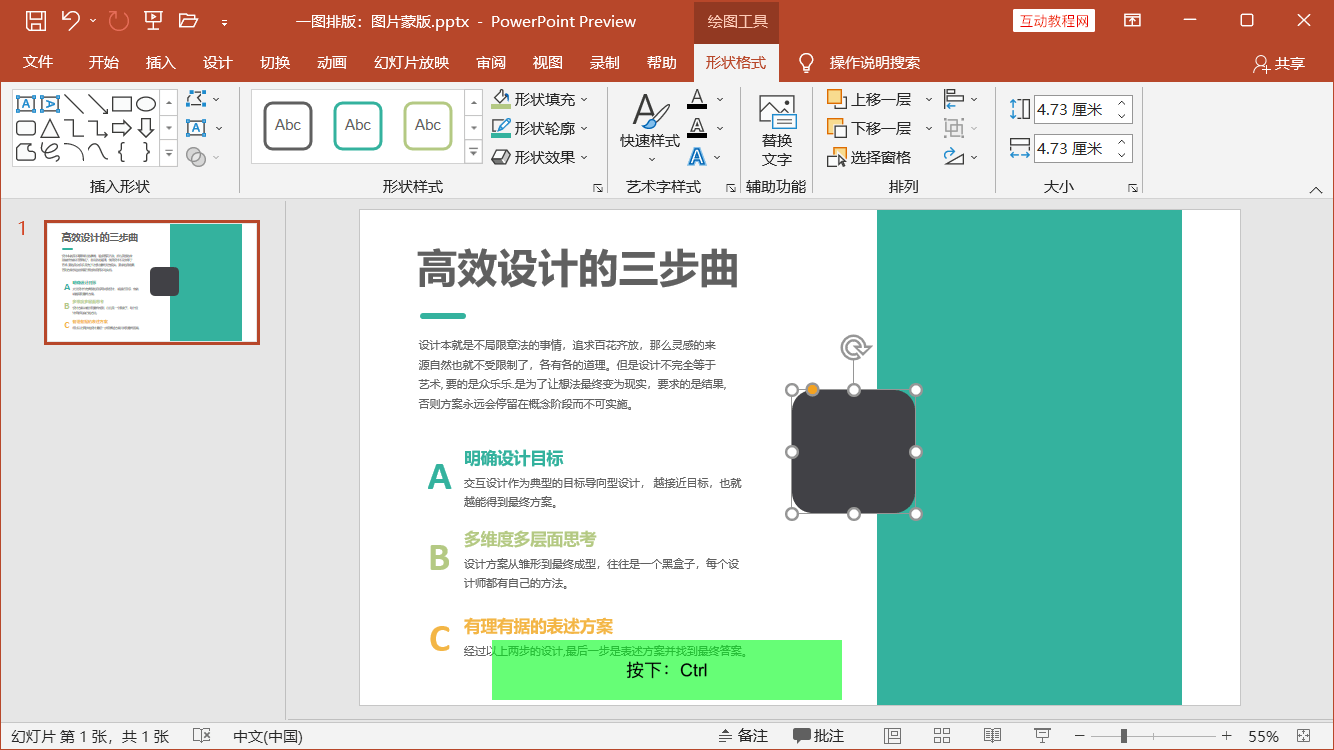Image resolution: width=1334 pixels, height=750 pixels.
Task: Select the Scribble freeform shape
Action: [50, 152]
